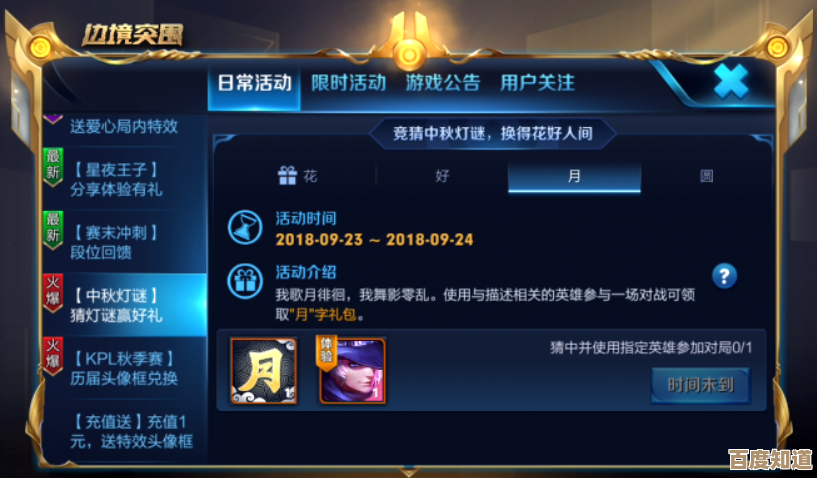Click the red 火爆 badge beside 中秋灯谜
The width and height of the screenshot is (817, 478).
click(53, 293)
